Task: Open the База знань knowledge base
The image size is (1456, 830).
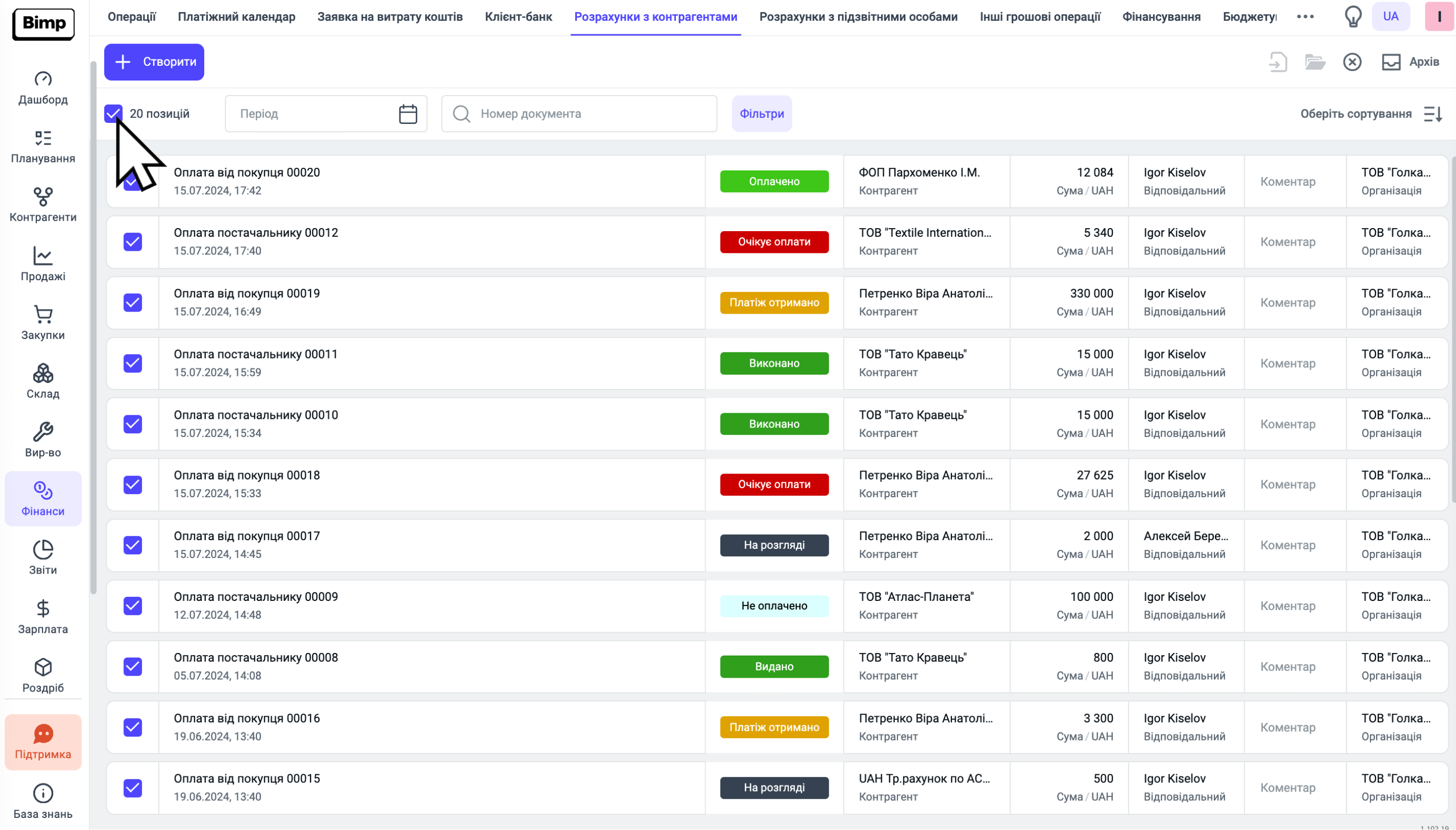Action: (x=43, y=803)
